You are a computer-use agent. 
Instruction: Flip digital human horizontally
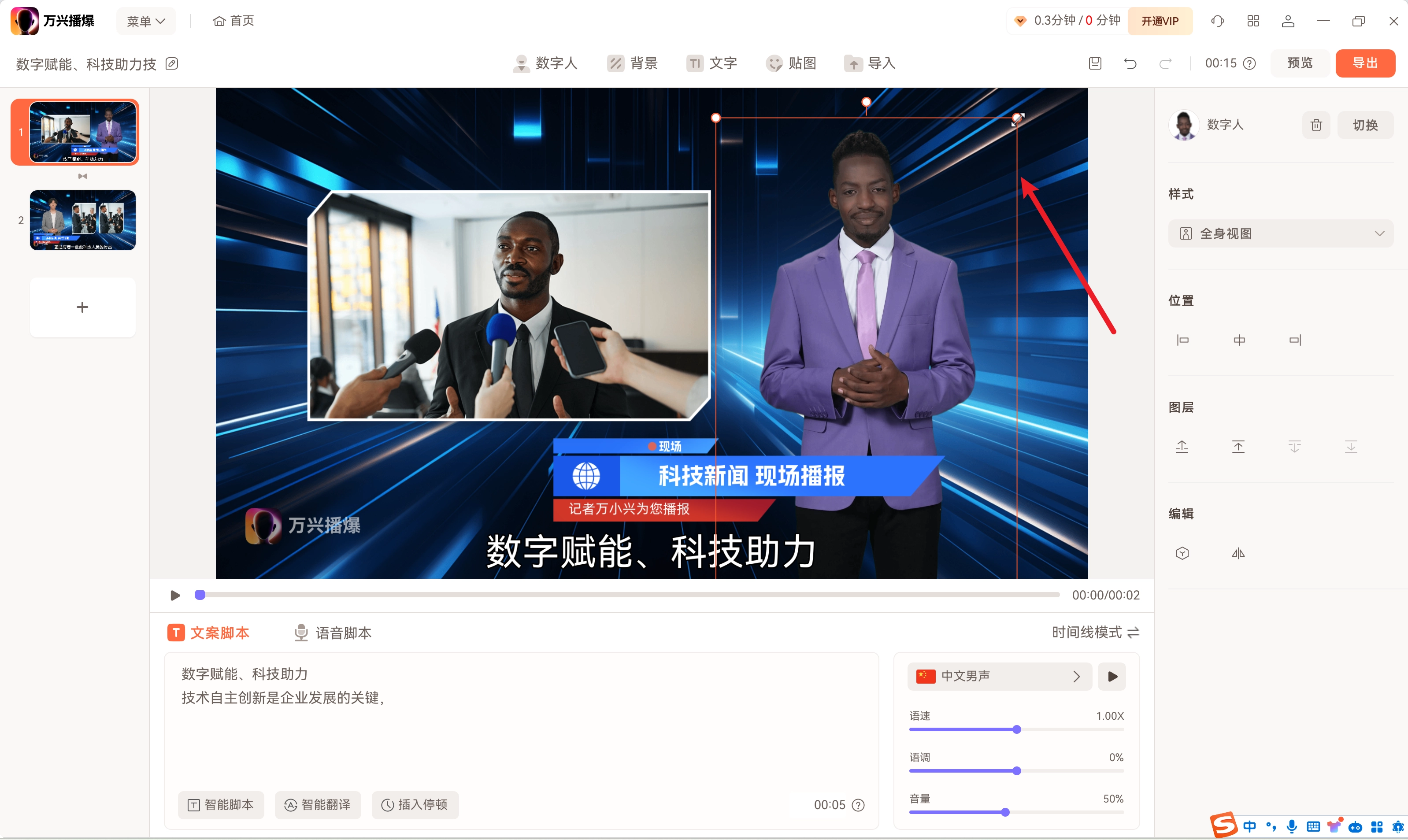point(1238,554)
